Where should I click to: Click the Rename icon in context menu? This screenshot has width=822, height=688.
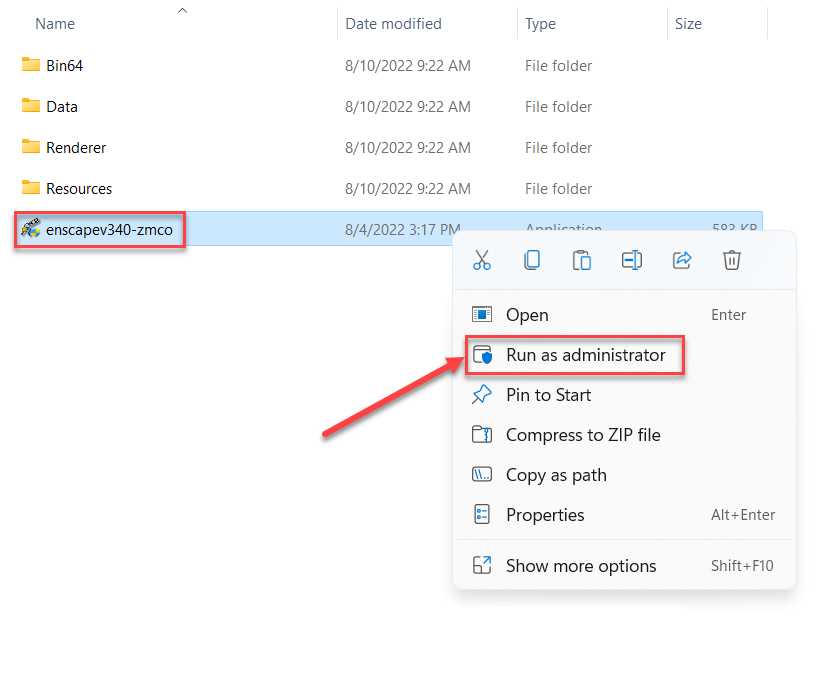point(631,260)
